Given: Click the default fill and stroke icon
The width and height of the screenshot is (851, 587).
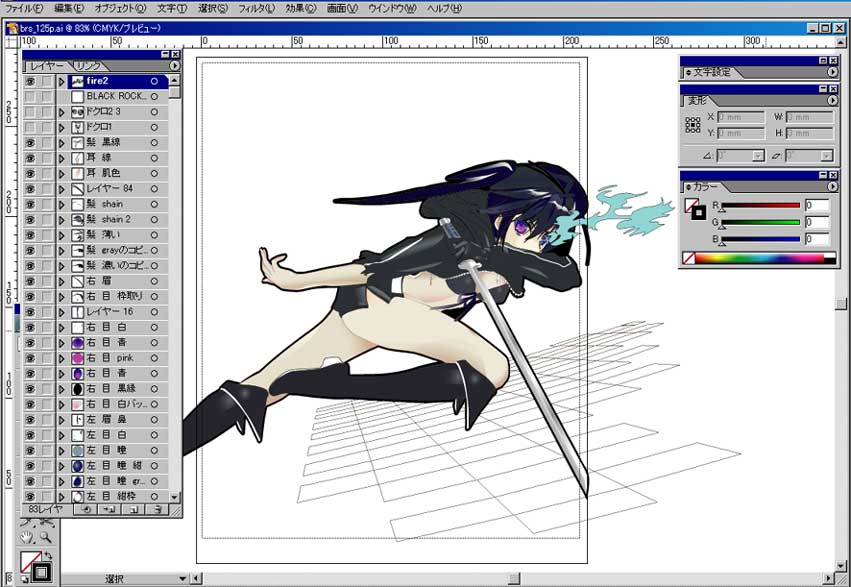Looking at the screenshot, I should [24, 579].
